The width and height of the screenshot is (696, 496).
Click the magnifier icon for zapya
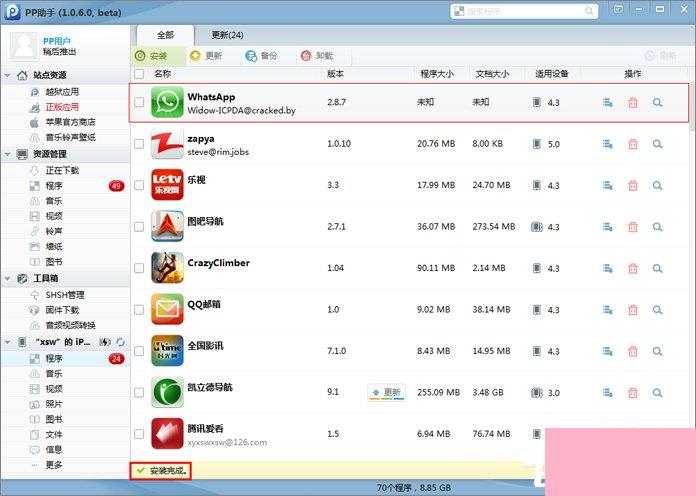click(x=657, y=144)
